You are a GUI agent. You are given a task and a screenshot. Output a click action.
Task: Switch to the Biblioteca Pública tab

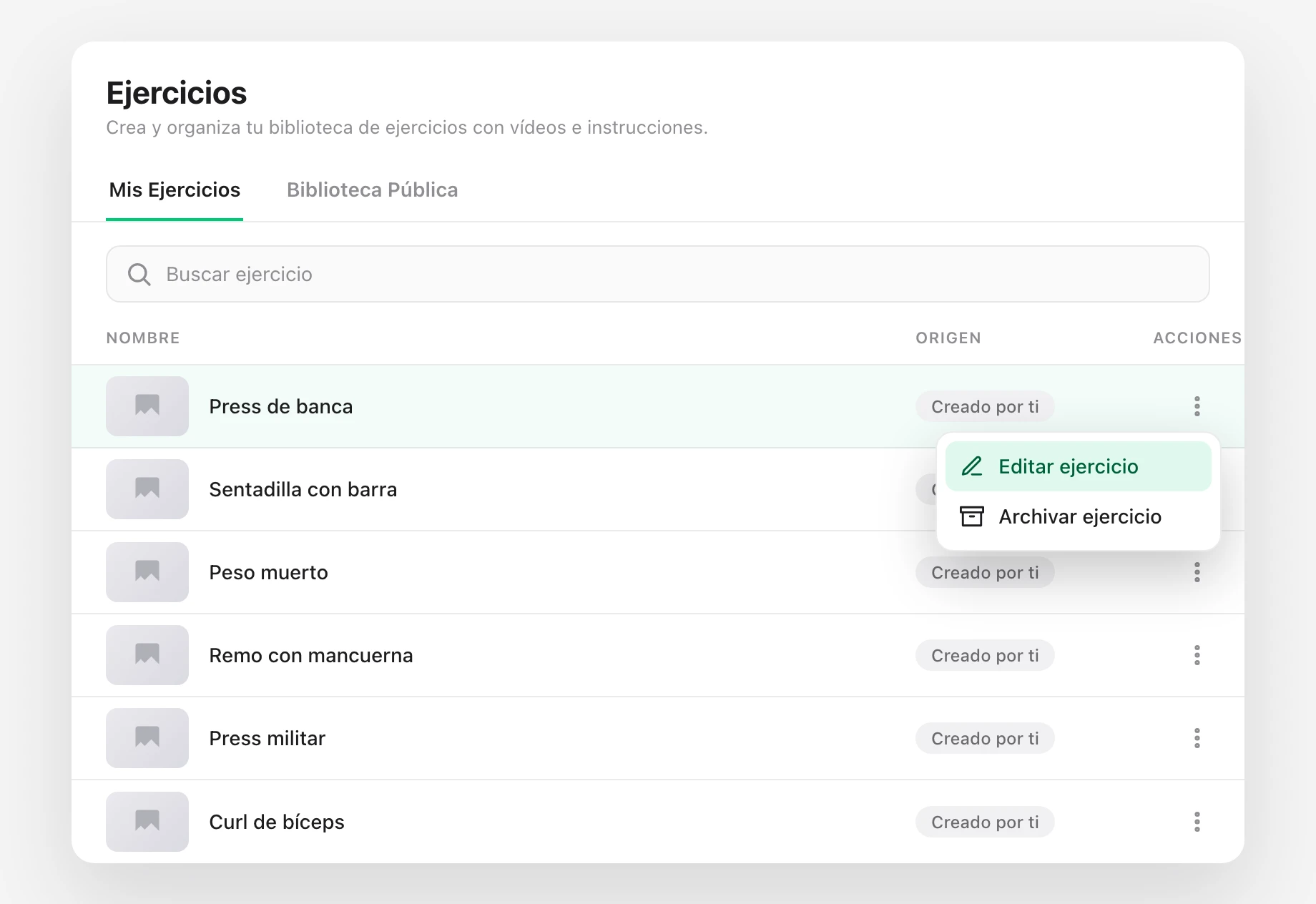point(372,190)
